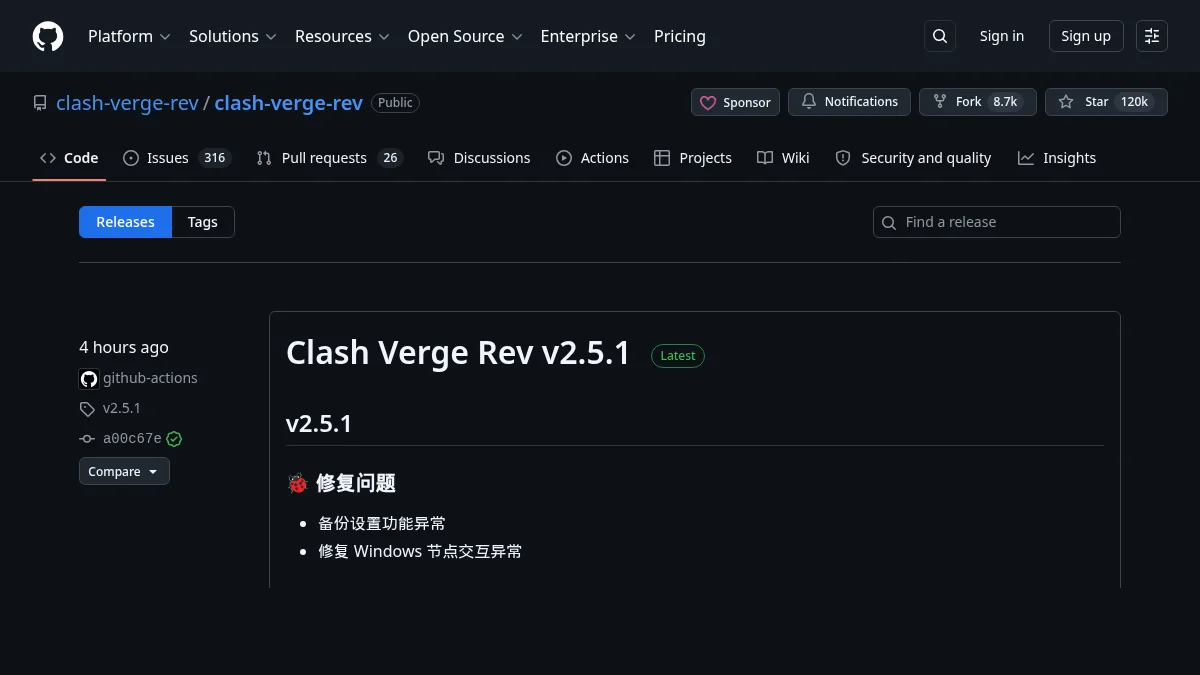This screenshot has height=675, width=1200.
Task: Click the '备份设置功能异常' bullet
Action: [382, 523]
